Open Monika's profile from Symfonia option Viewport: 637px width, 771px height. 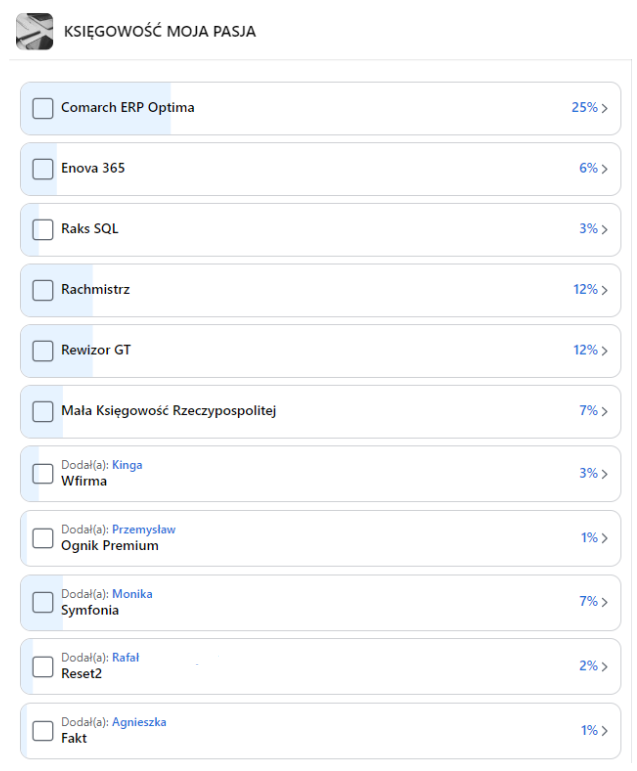132,593
